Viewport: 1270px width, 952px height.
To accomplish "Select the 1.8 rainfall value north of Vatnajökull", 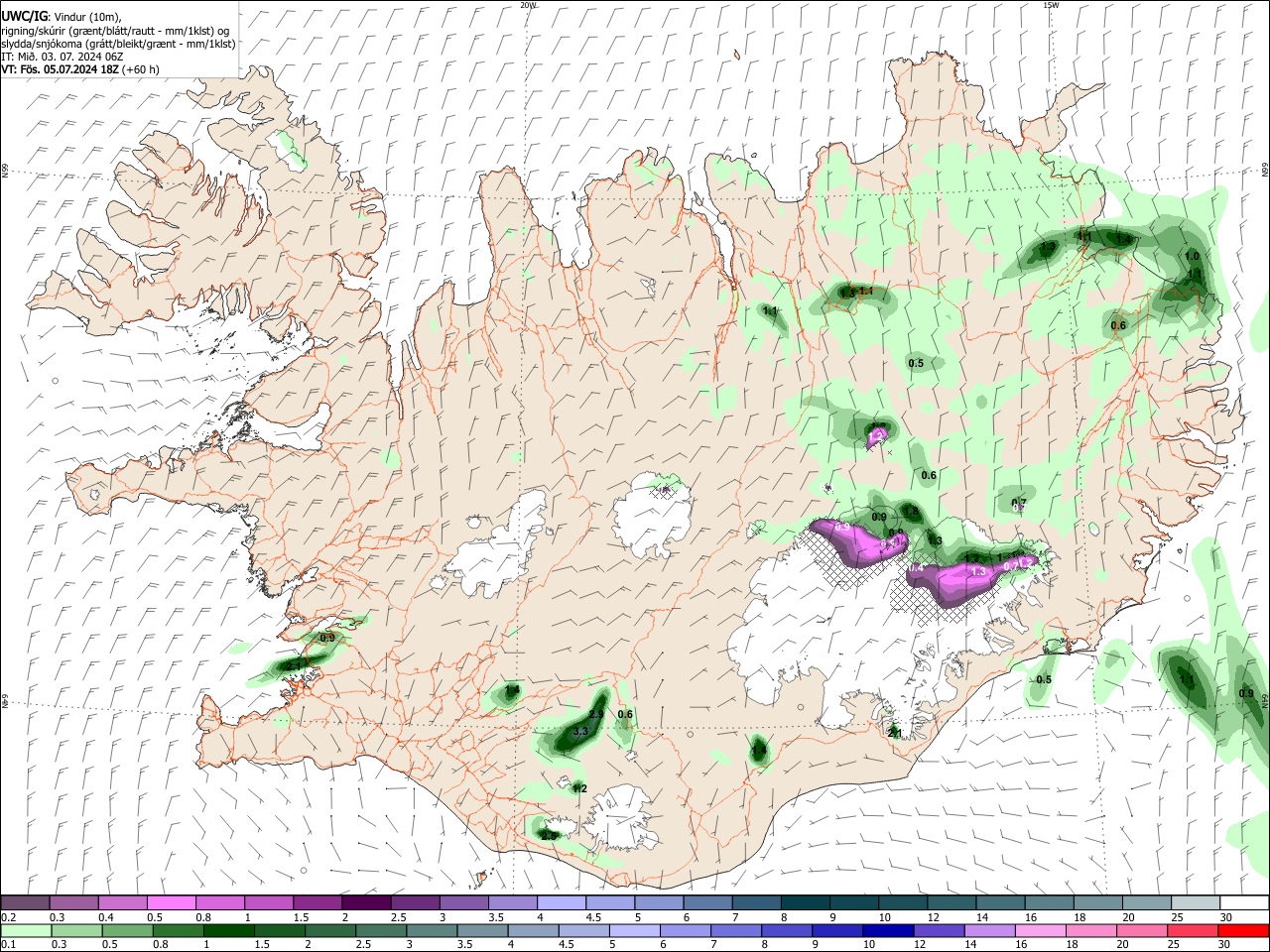I will point(911,512).
